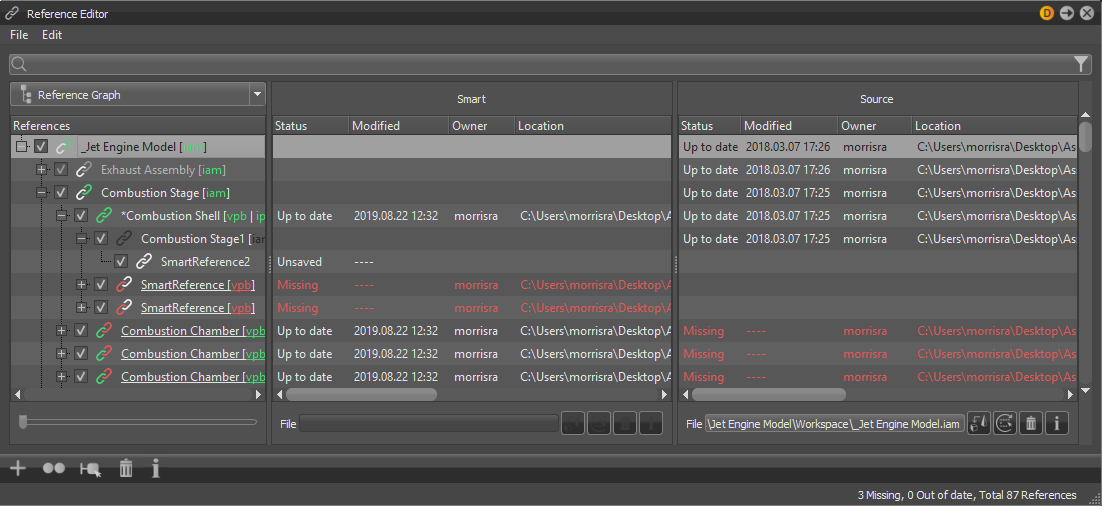Click the Source panel trash icon
The height and width of the screenshot is (507, 1103).
pos(1031,423)
